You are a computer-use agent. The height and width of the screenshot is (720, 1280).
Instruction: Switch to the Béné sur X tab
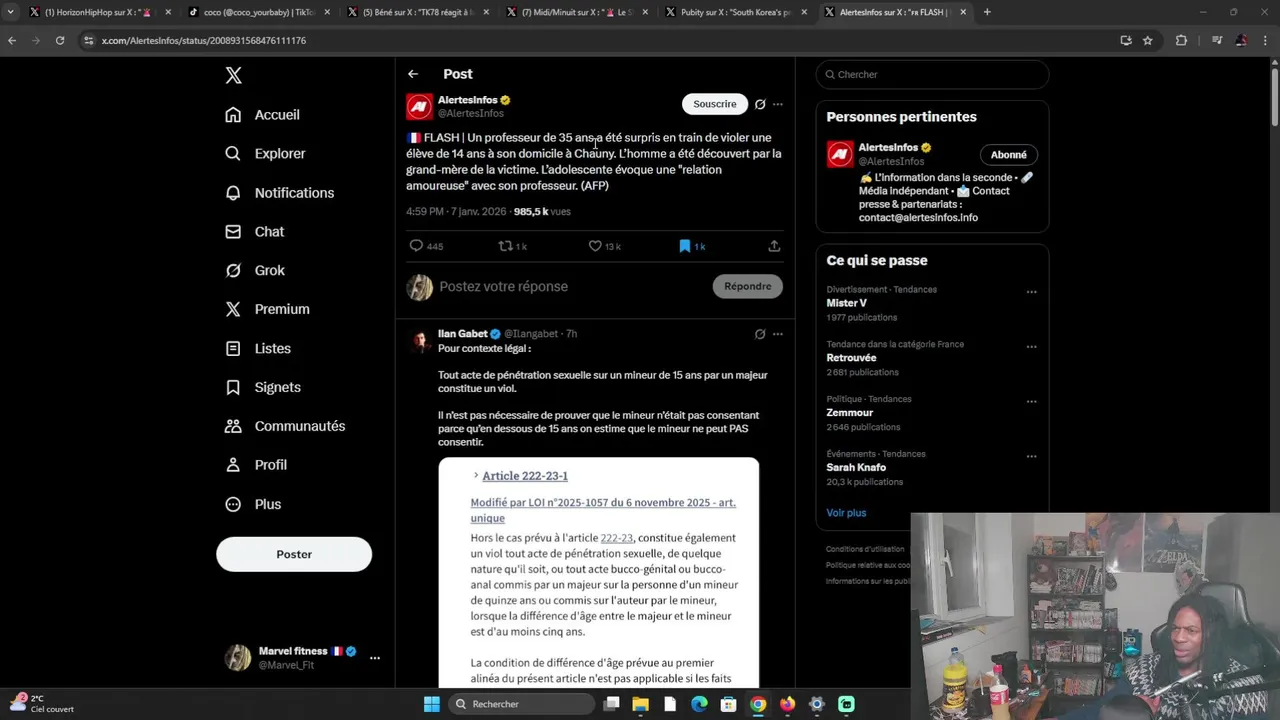(x=417, y=12)
